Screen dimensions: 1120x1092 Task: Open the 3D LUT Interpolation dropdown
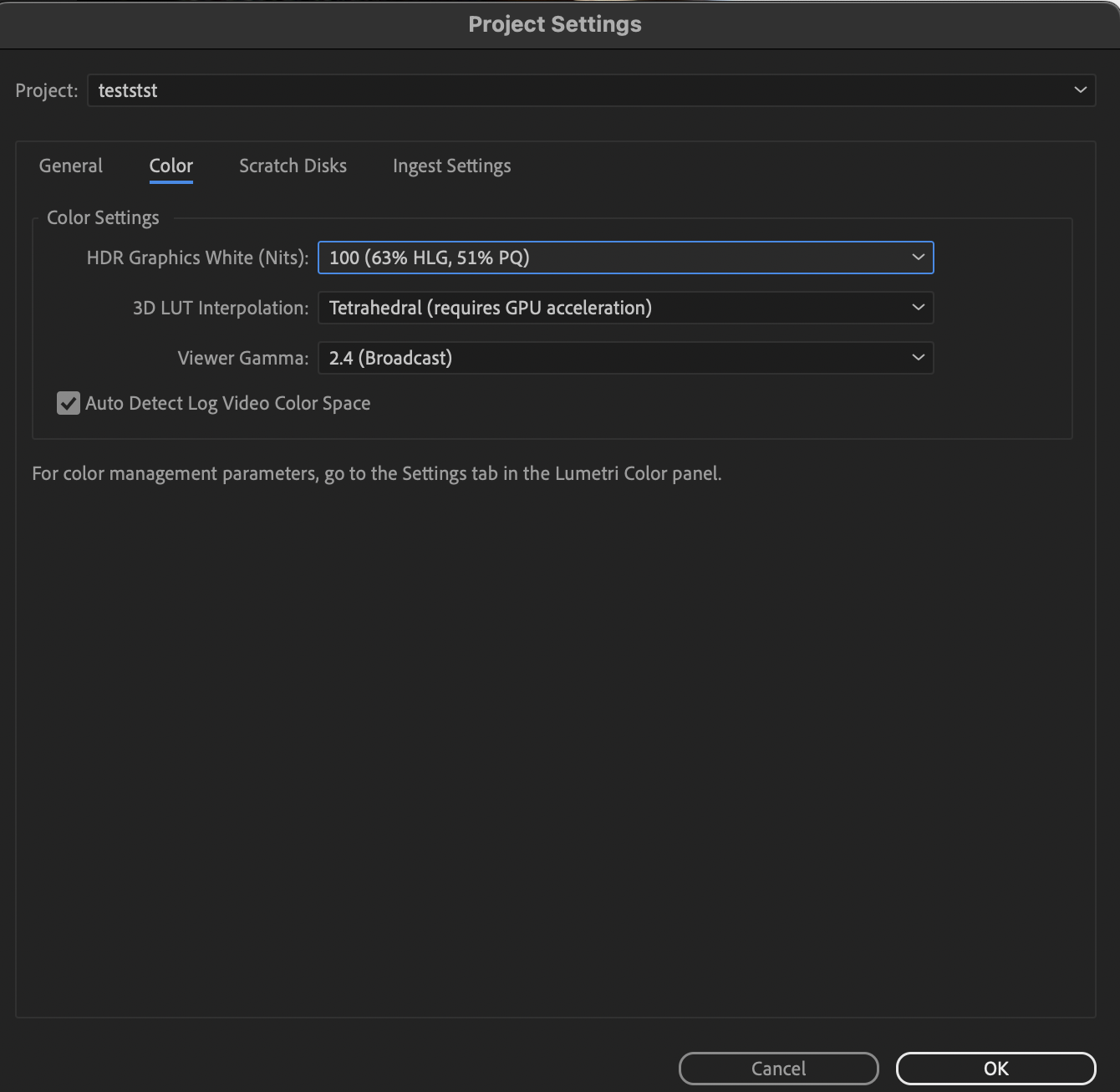coord(625,308)
